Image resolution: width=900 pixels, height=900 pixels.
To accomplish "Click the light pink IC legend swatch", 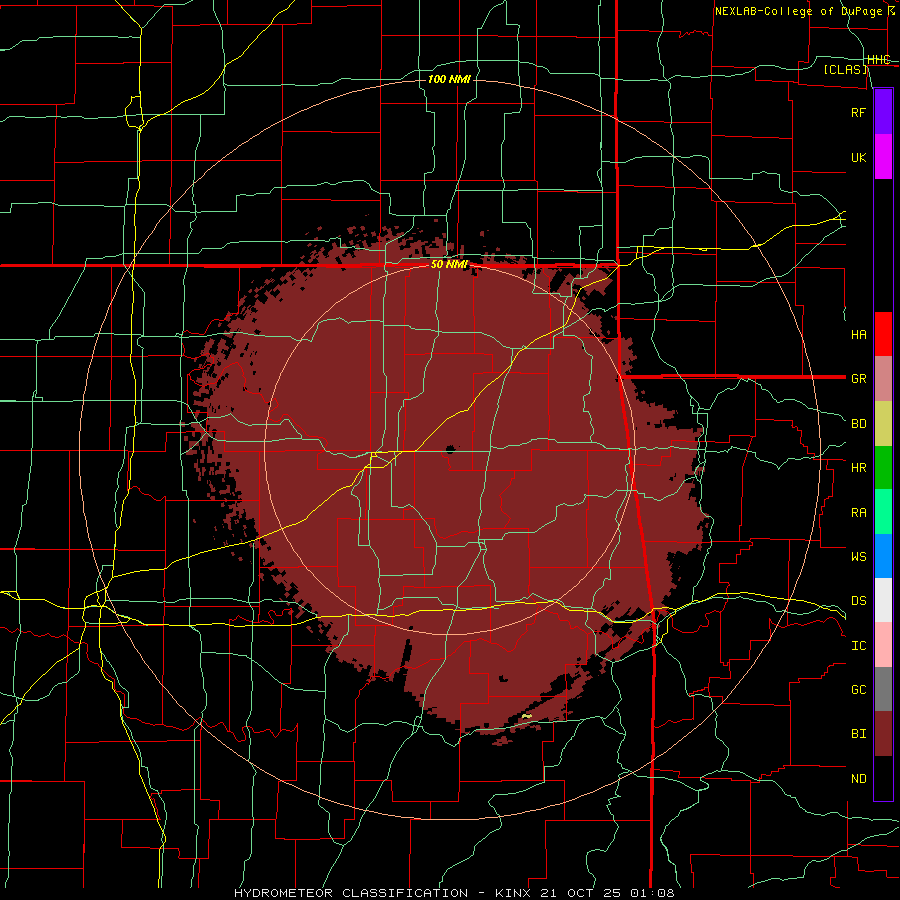I will pyautogui.click(x=883, y=645).
